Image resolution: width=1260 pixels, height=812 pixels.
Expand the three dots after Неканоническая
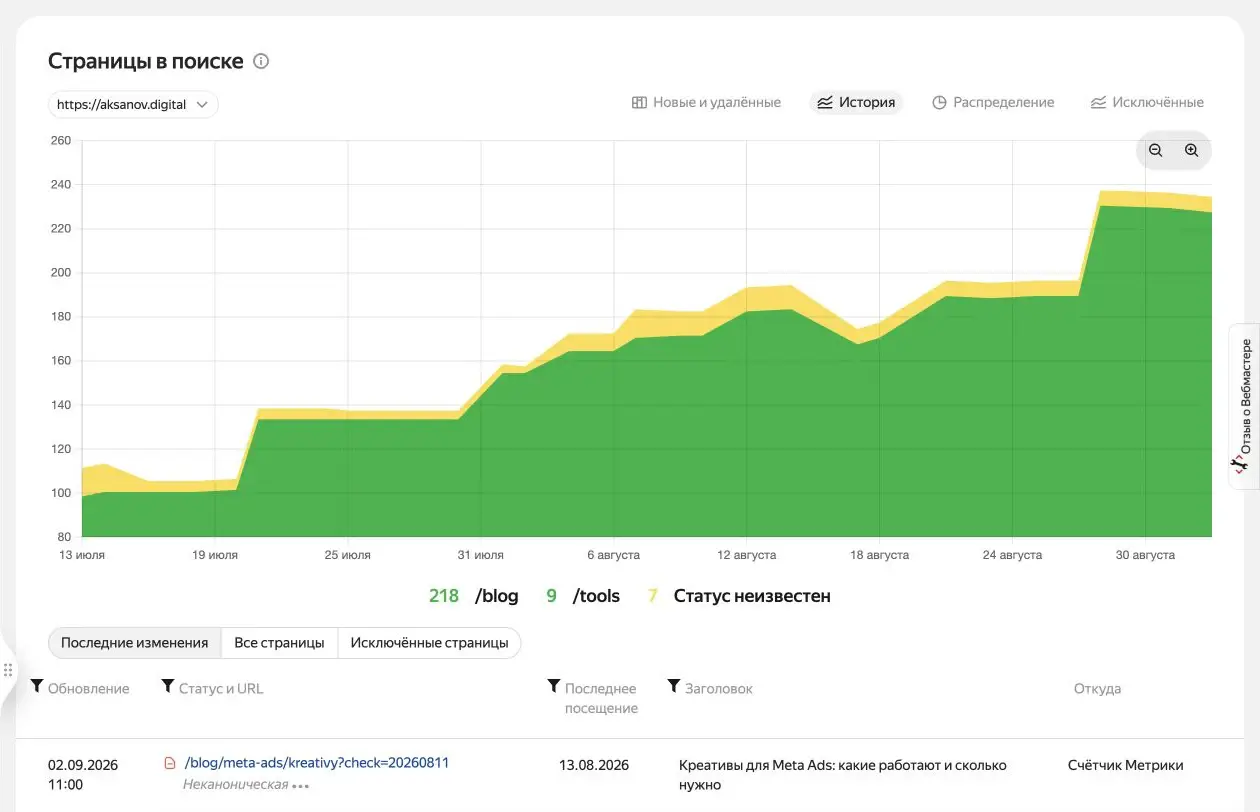(301, 786)
